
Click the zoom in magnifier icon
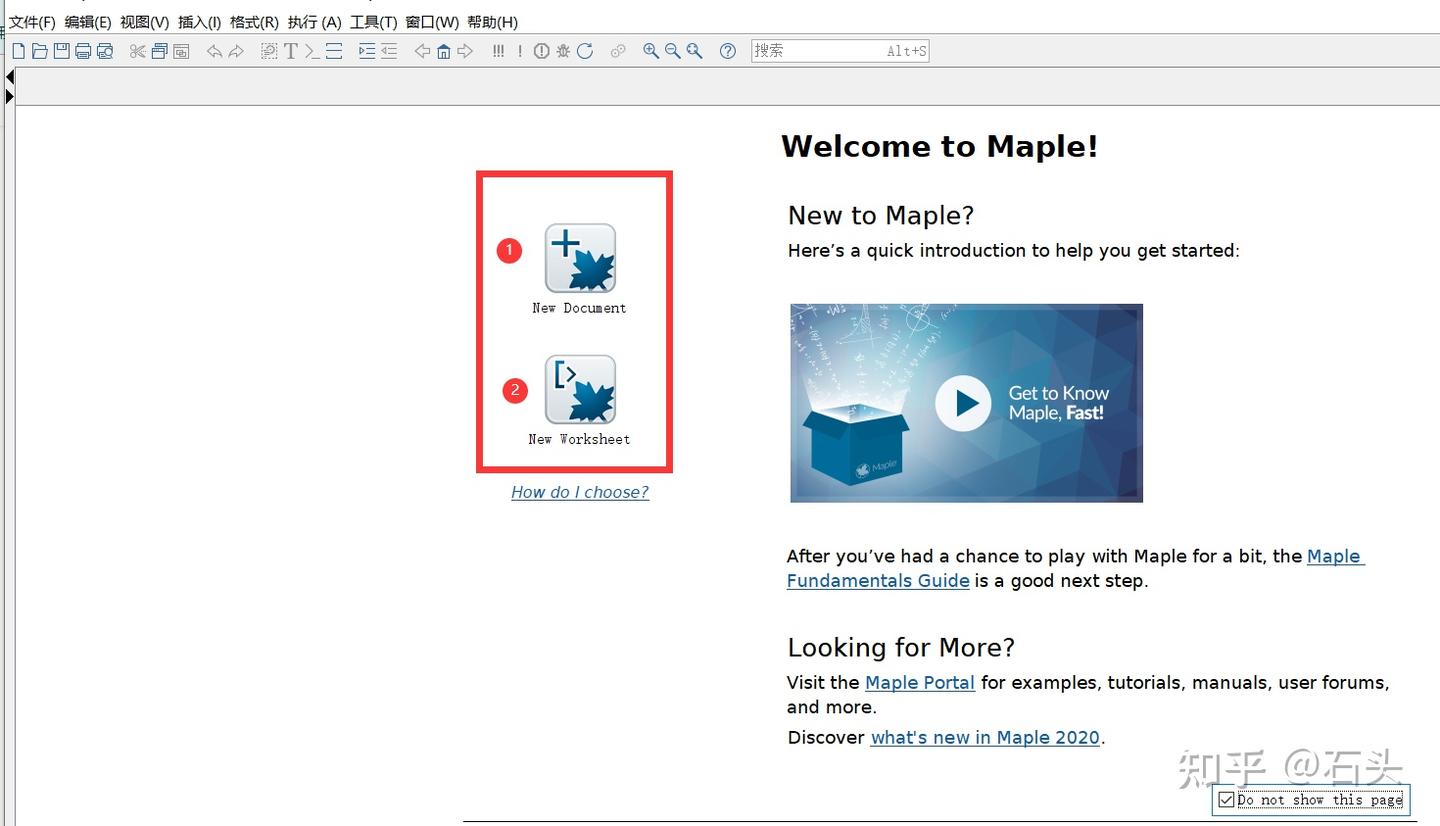point(650,51)
